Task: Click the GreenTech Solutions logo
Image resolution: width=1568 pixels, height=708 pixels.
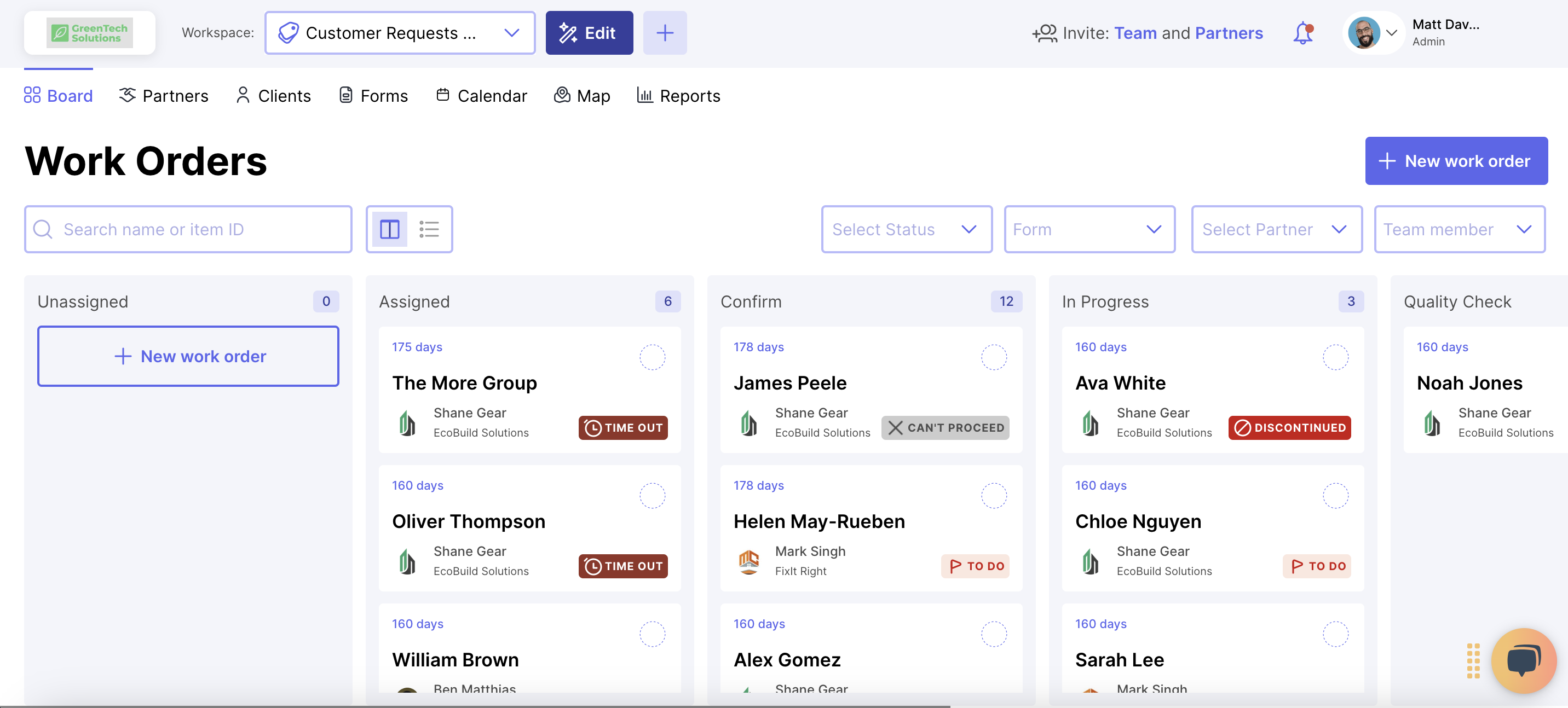Action: tap(89, 33)
